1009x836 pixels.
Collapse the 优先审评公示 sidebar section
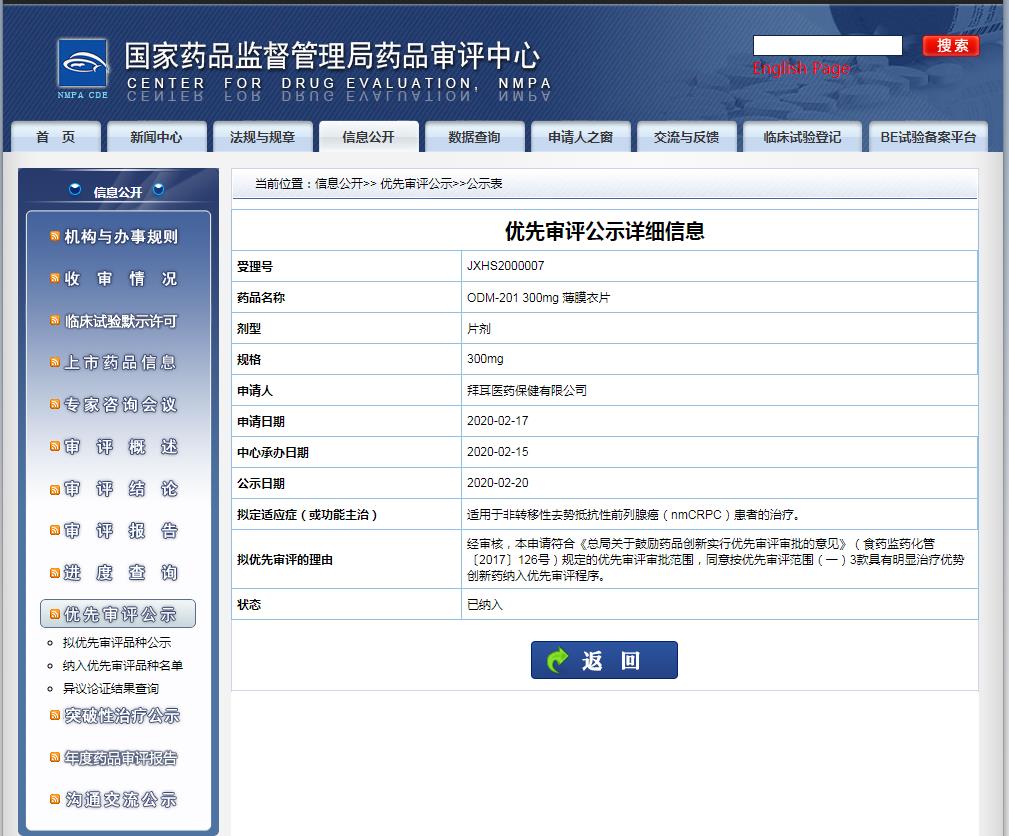pyautogui.click(x=118, y=614)
